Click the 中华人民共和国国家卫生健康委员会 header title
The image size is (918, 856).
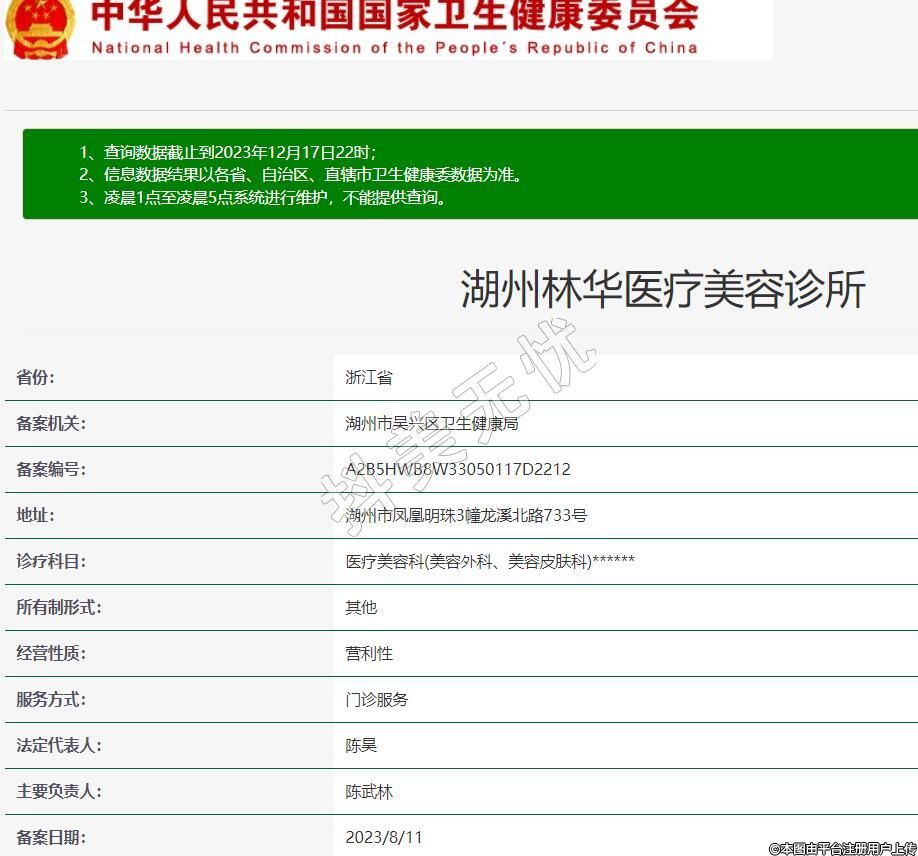(395, 17)
